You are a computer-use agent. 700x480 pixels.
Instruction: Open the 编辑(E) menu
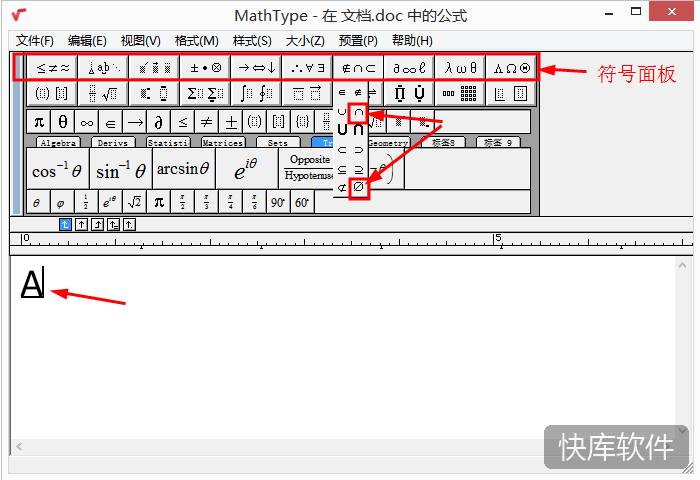87,41
